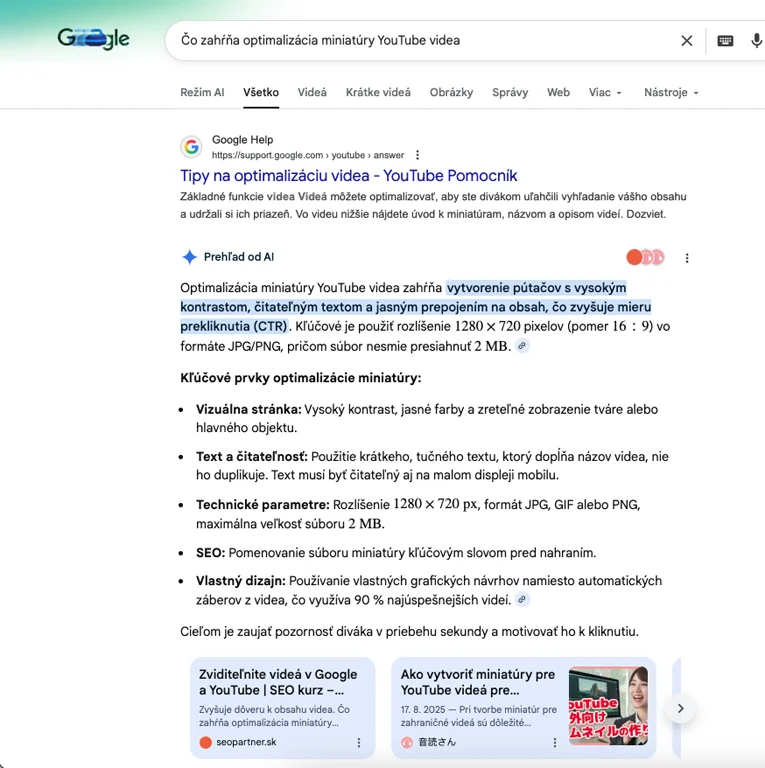The height and width of the screenshot is (768, 765).
Task: Start voice search with microphone icon
Action: coord(756,41)
